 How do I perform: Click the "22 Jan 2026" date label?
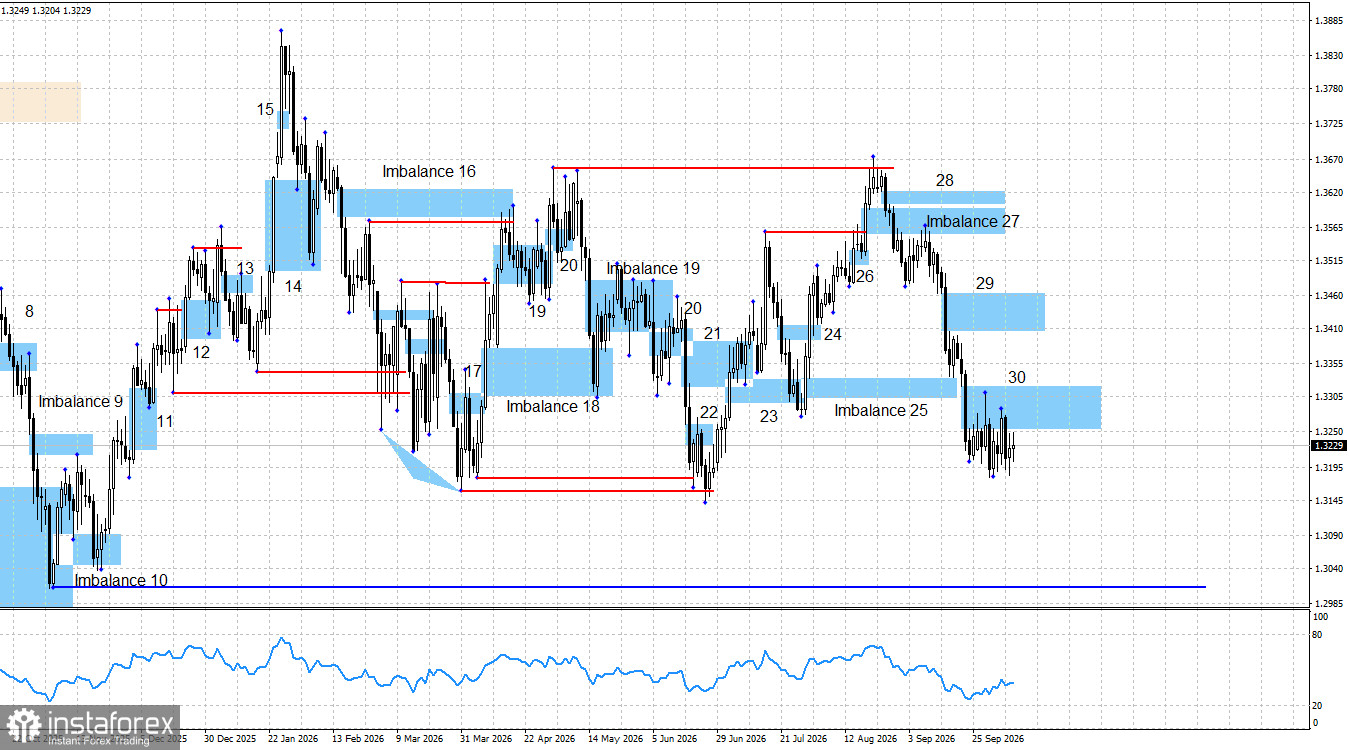click(x=291, y=740)
